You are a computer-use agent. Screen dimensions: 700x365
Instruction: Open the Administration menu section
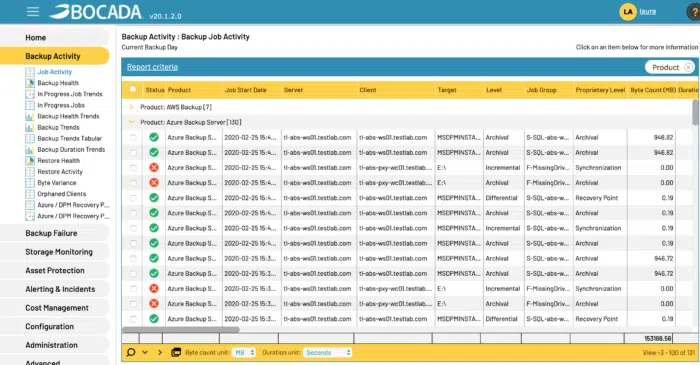click(x=55, y=345)
